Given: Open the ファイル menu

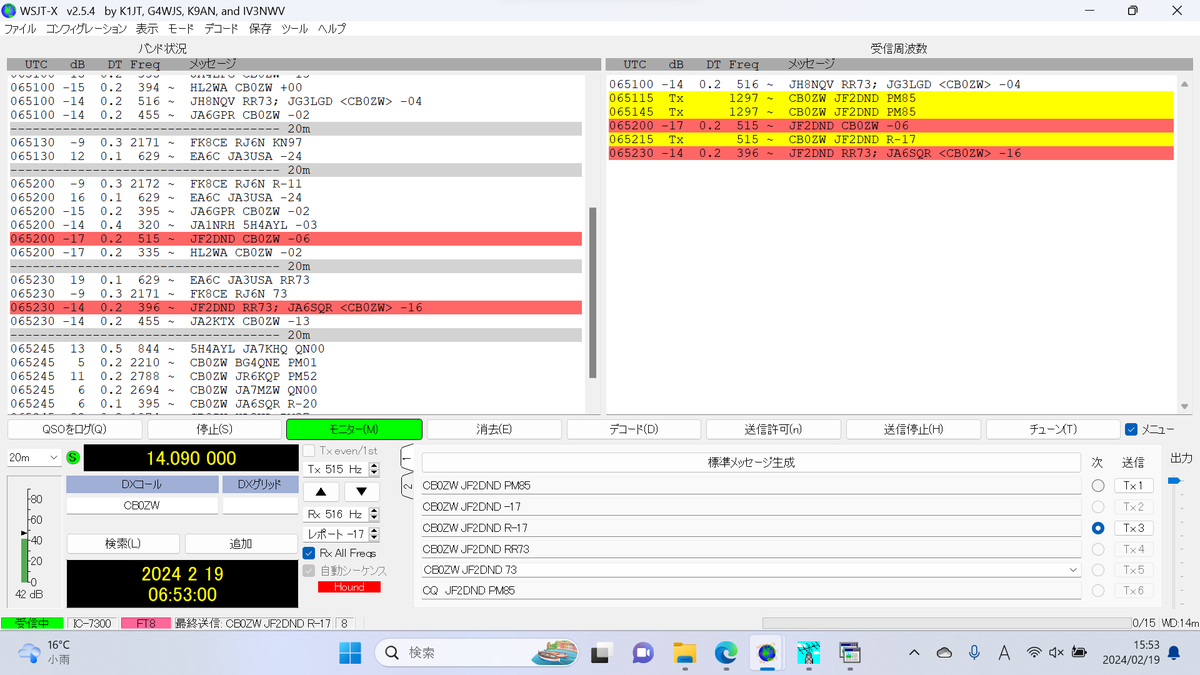Looking at the screenshot, I should [x=20, y=29].
